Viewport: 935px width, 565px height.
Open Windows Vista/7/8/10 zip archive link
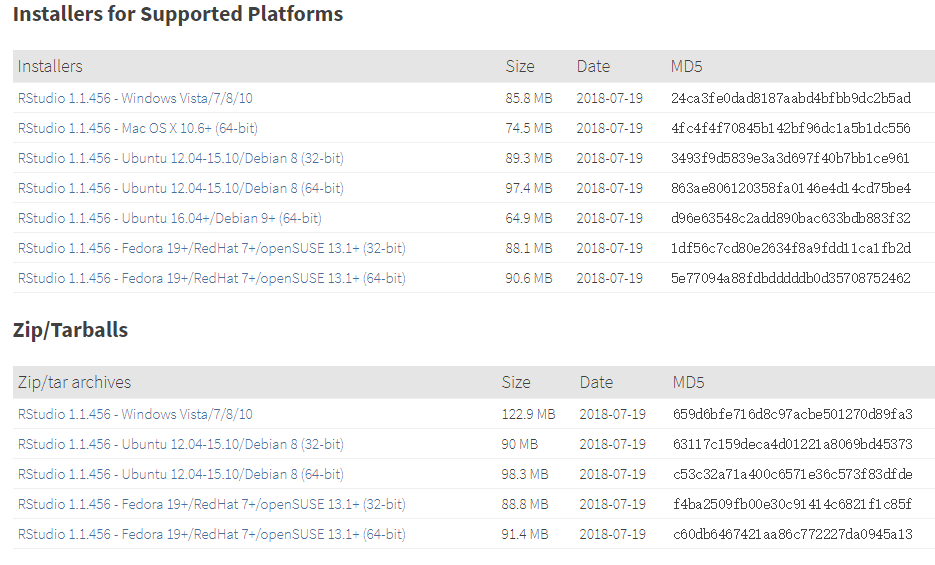pos(135,414)
